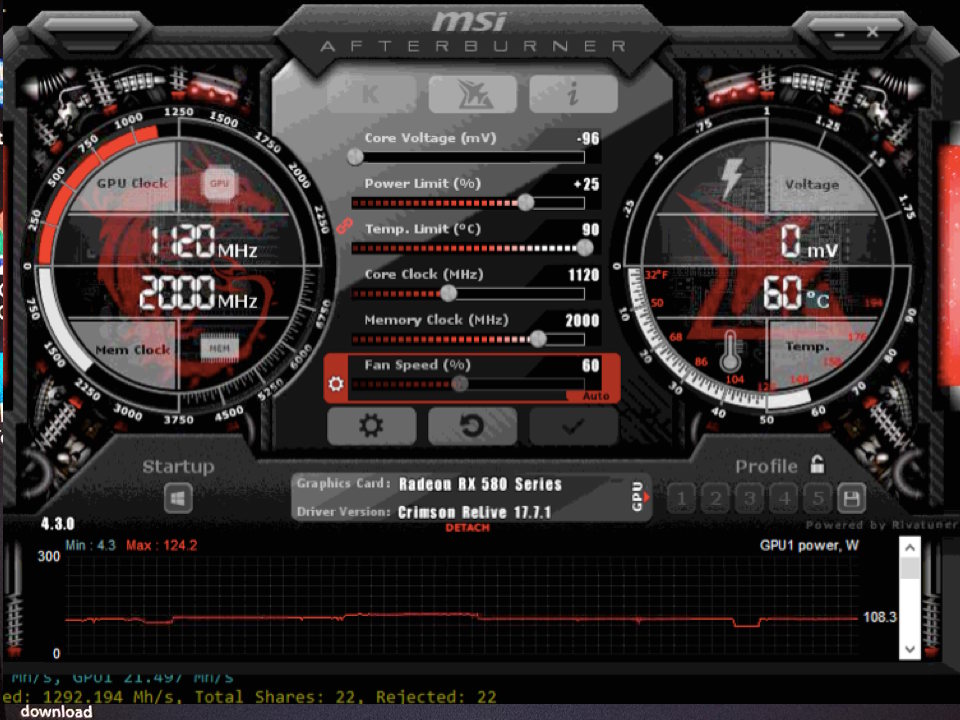Screen dimensions: 960x720
Task: Save profile with floppy disk icon
Action: click(851, 498)
